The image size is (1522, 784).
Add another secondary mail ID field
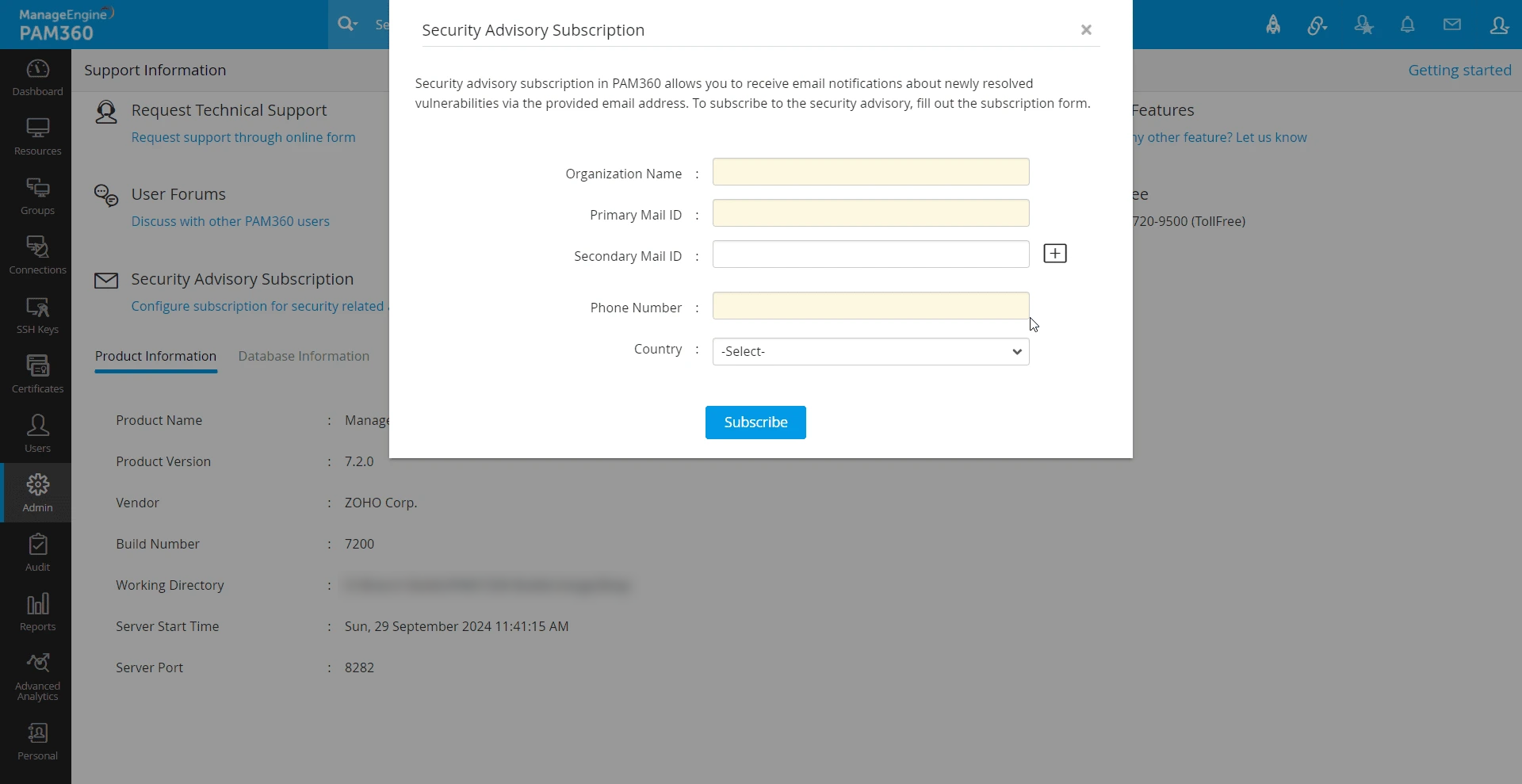pyautogui.click(x=1054, y=254)
